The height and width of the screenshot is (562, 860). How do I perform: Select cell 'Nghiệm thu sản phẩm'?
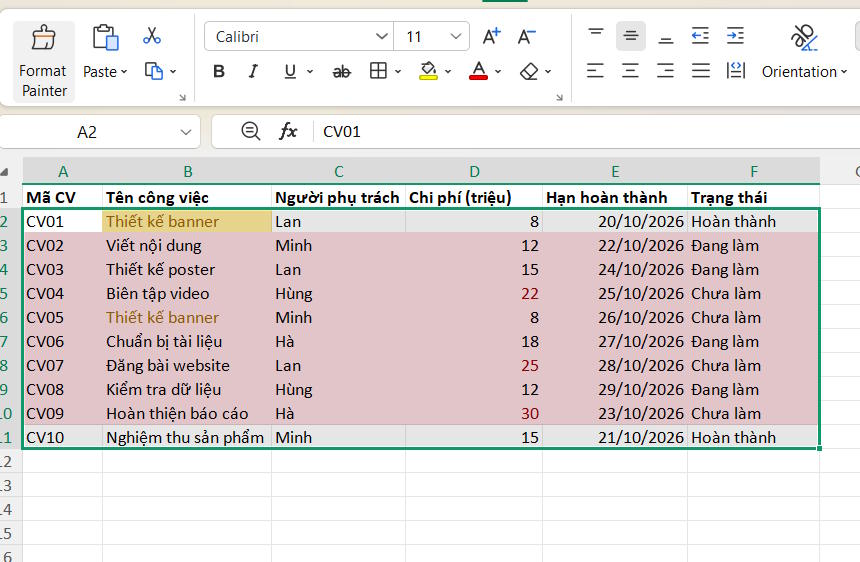pyautogui.click(x=188, y=438)
